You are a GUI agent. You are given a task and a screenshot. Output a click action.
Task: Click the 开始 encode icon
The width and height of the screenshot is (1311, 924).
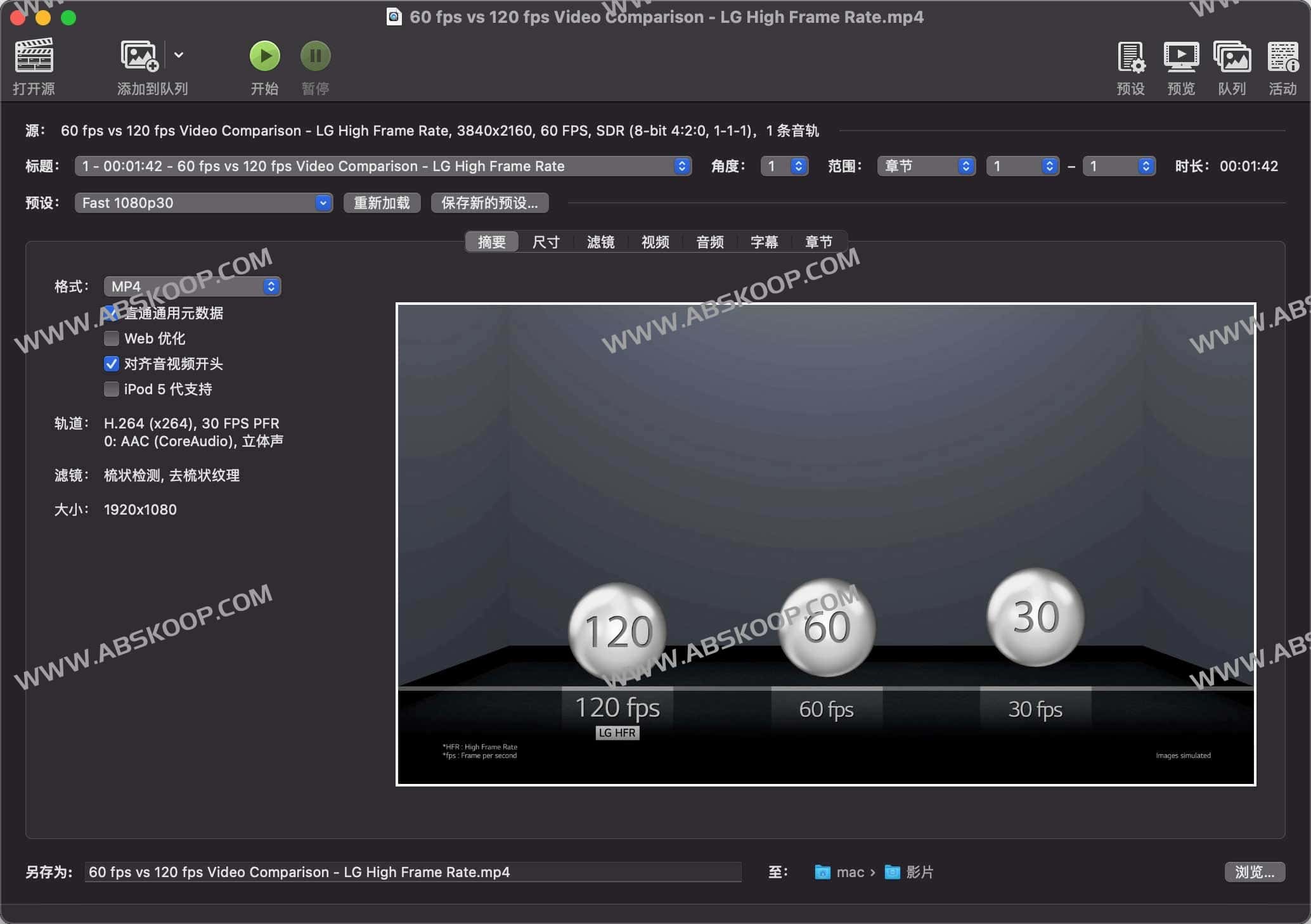coord(265,56)
